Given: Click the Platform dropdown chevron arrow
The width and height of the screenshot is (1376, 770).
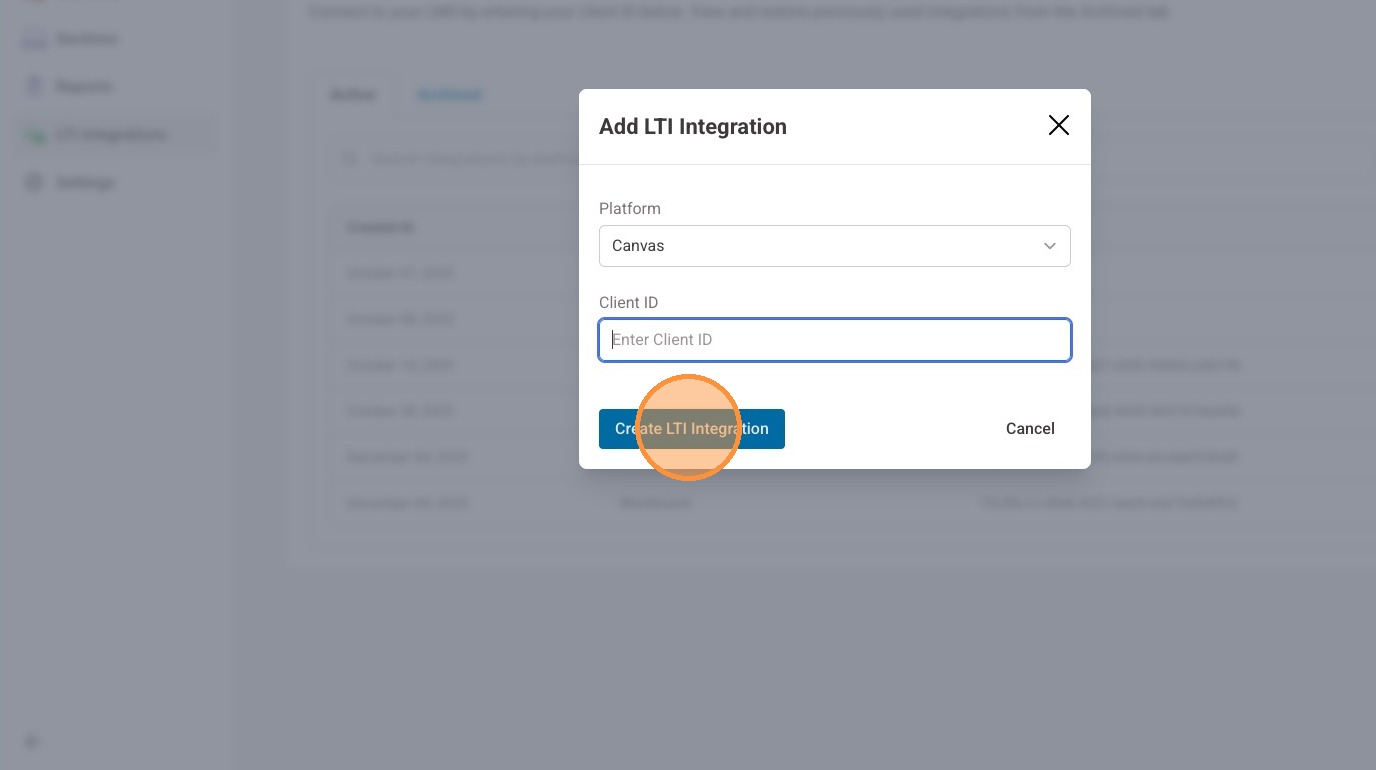Looking at the screenshot, I should click(1050, 246).
